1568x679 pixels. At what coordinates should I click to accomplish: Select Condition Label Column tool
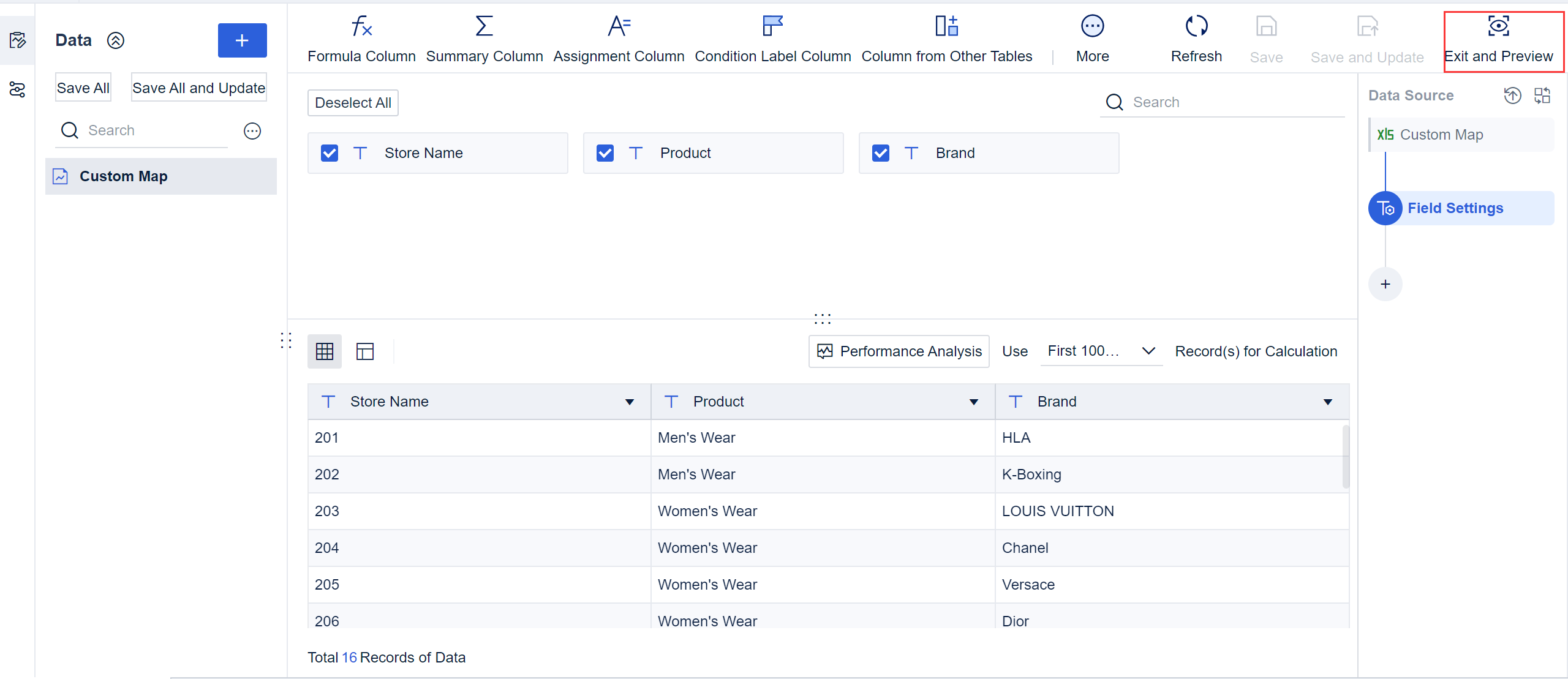tap(772, 27)
